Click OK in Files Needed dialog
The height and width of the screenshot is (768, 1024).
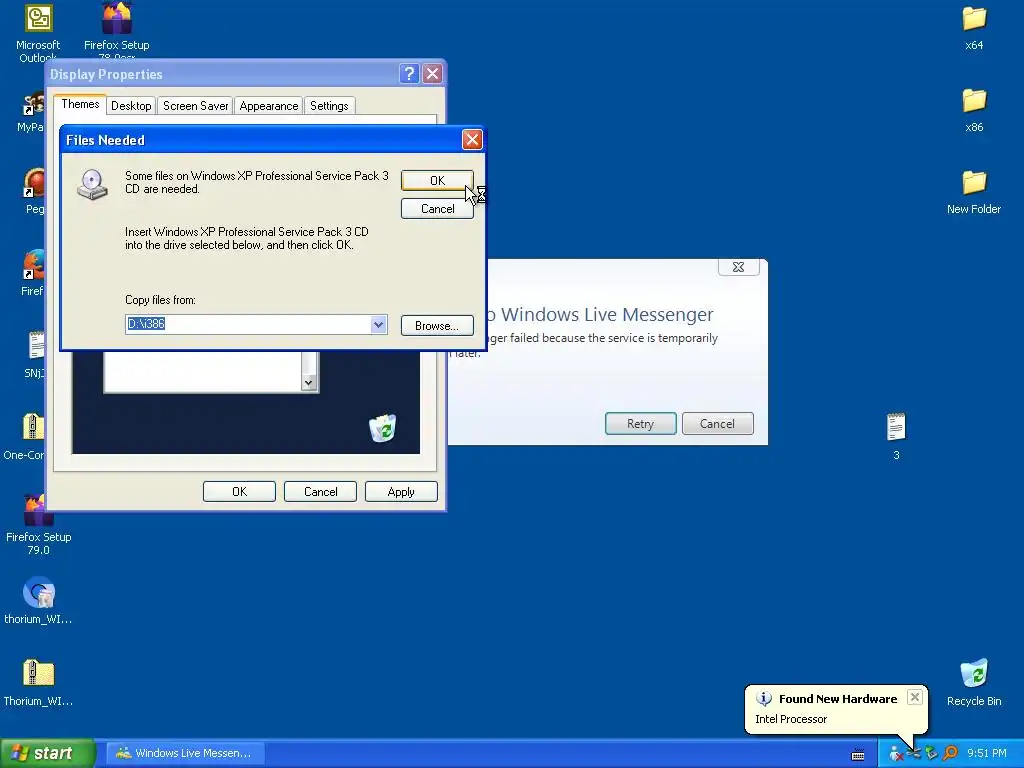pyautogui.click(x=437, y=181)
